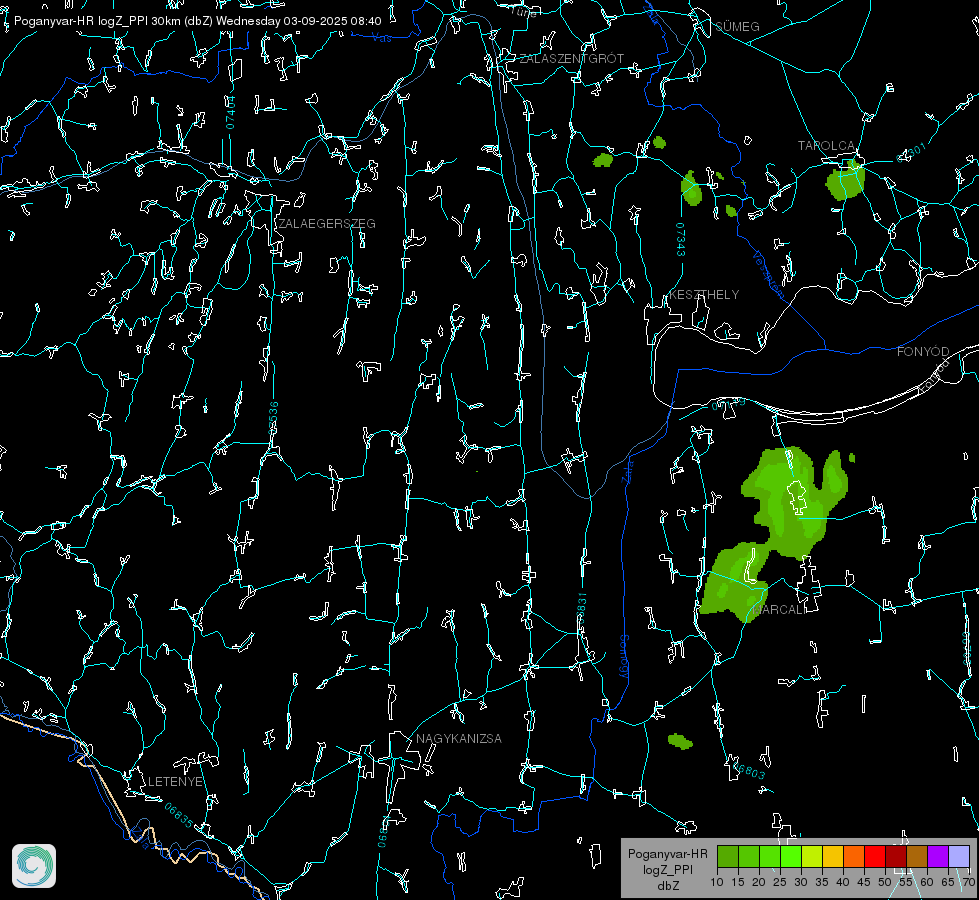
Task: Select the 30-35 dBZ yellow-green legend swatch
Action: pyautogui.click(x=812, y=856)
